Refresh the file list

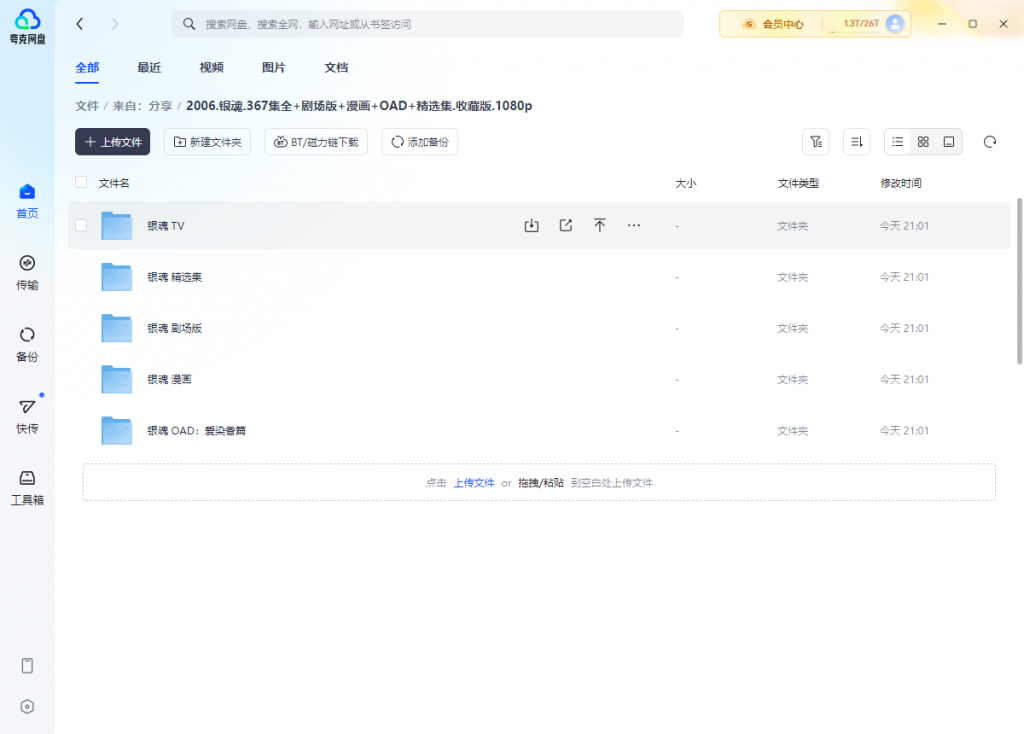coord(990,142)
